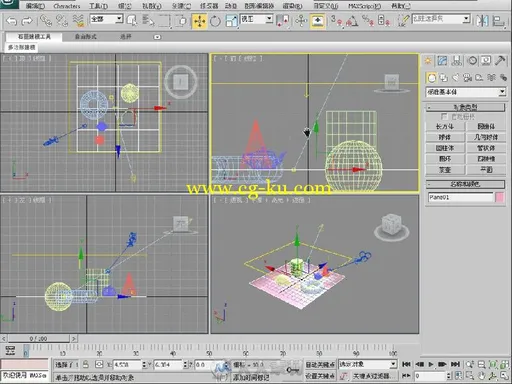This screenshot has width=512, height=384.
Task: Click the 平面 (Plane) button
Action: (486, 170)
